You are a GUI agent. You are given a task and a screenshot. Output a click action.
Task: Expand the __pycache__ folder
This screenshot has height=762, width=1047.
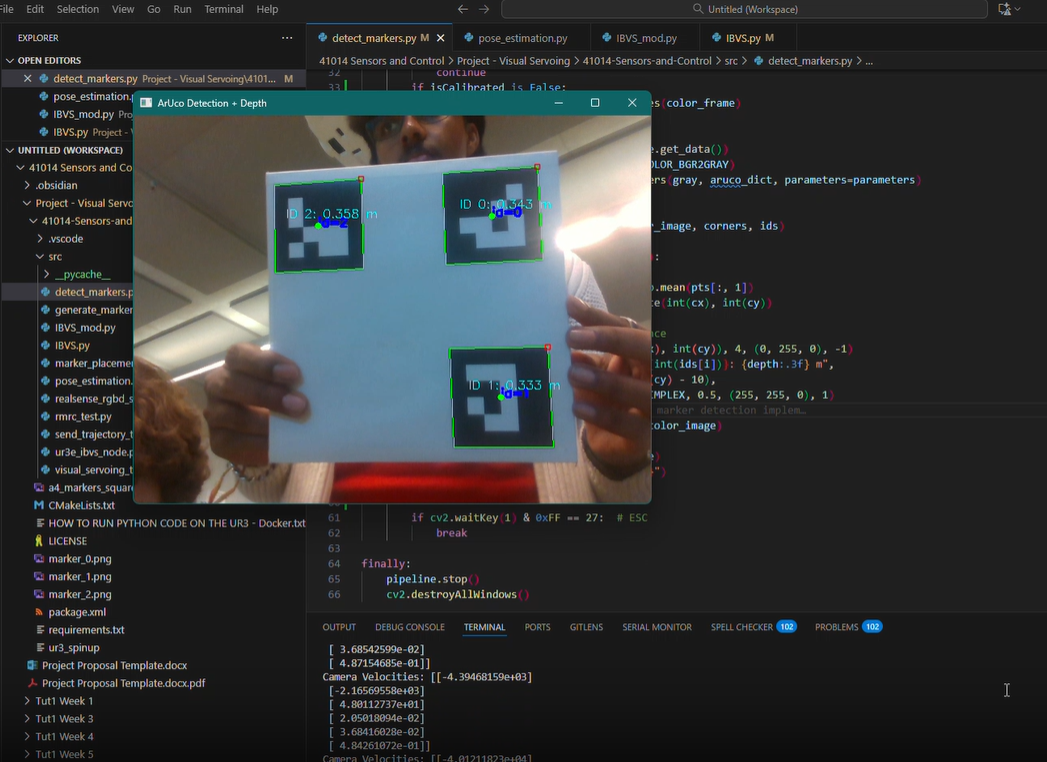pyautogui.click(x=47, y=274)
